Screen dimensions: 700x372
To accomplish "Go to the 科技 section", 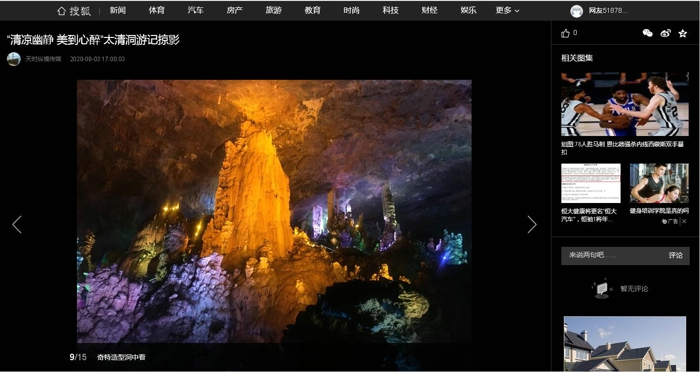I will [391, 11].
